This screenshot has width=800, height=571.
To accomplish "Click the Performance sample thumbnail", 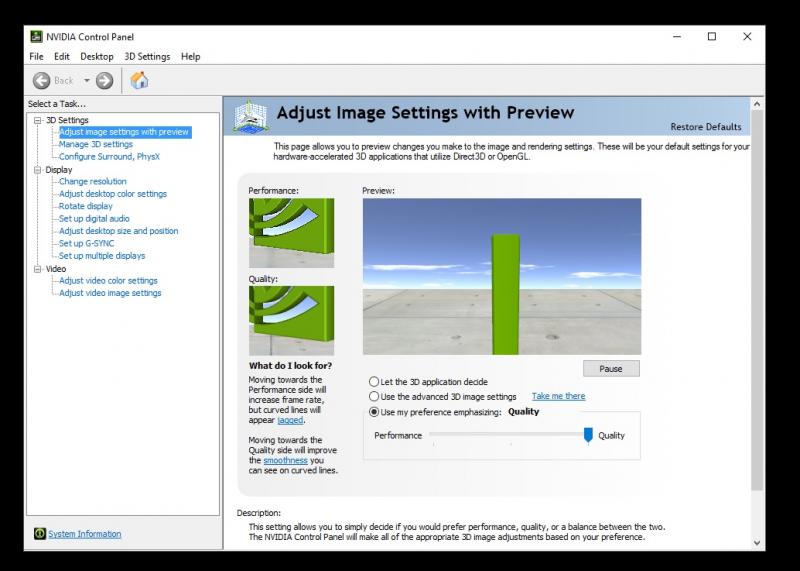I will tap(291, 233).
